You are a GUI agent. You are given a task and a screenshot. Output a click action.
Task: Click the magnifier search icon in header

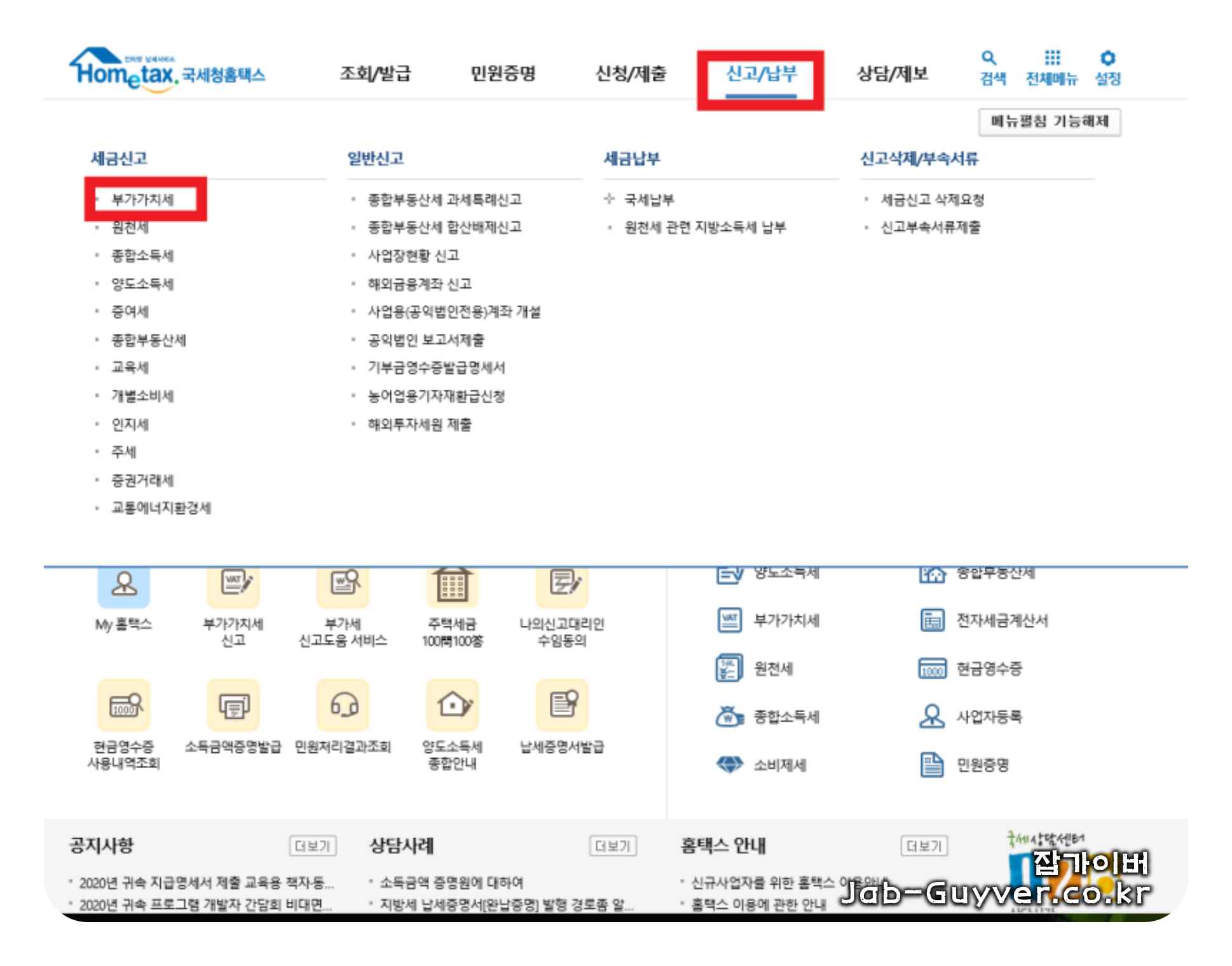pyautogui.click(x=989, y=59)
